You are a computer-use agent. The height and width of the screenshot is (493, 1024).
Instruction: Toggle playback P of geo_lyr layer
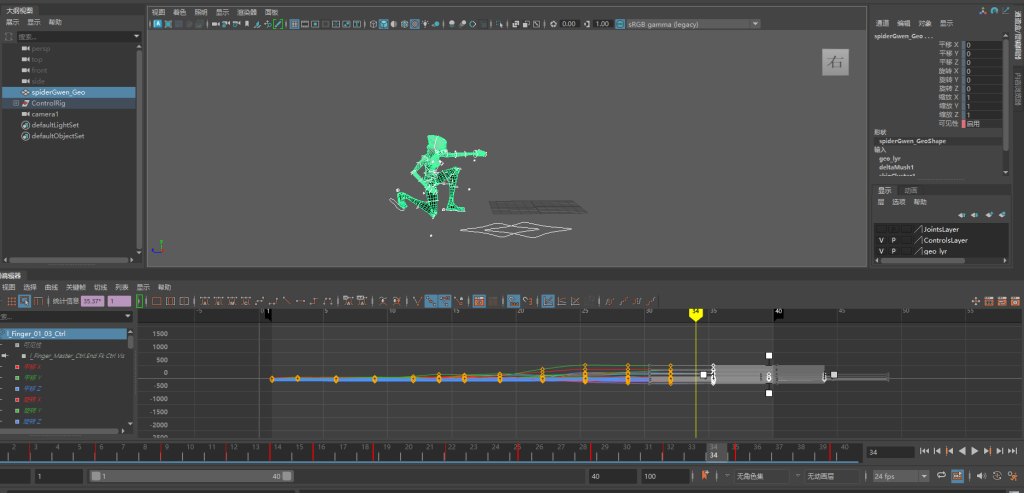pyautogui.click(x=893, y=251)
